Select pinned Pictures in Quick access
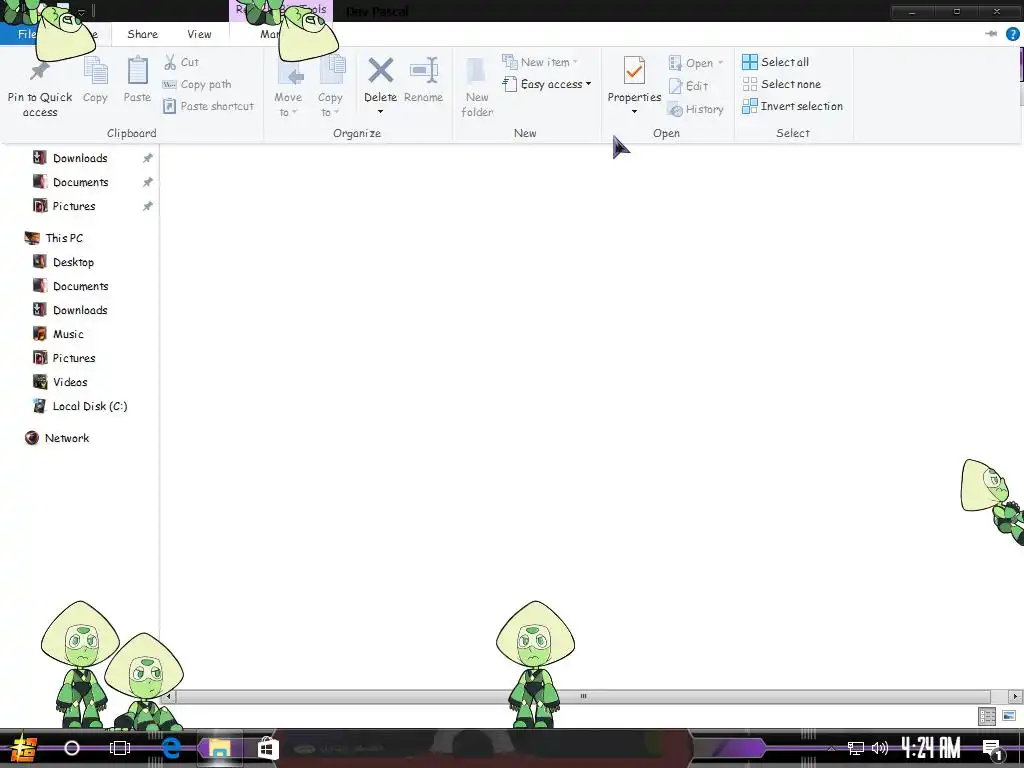Viewport: 1024px width, 768px height. 74,206
